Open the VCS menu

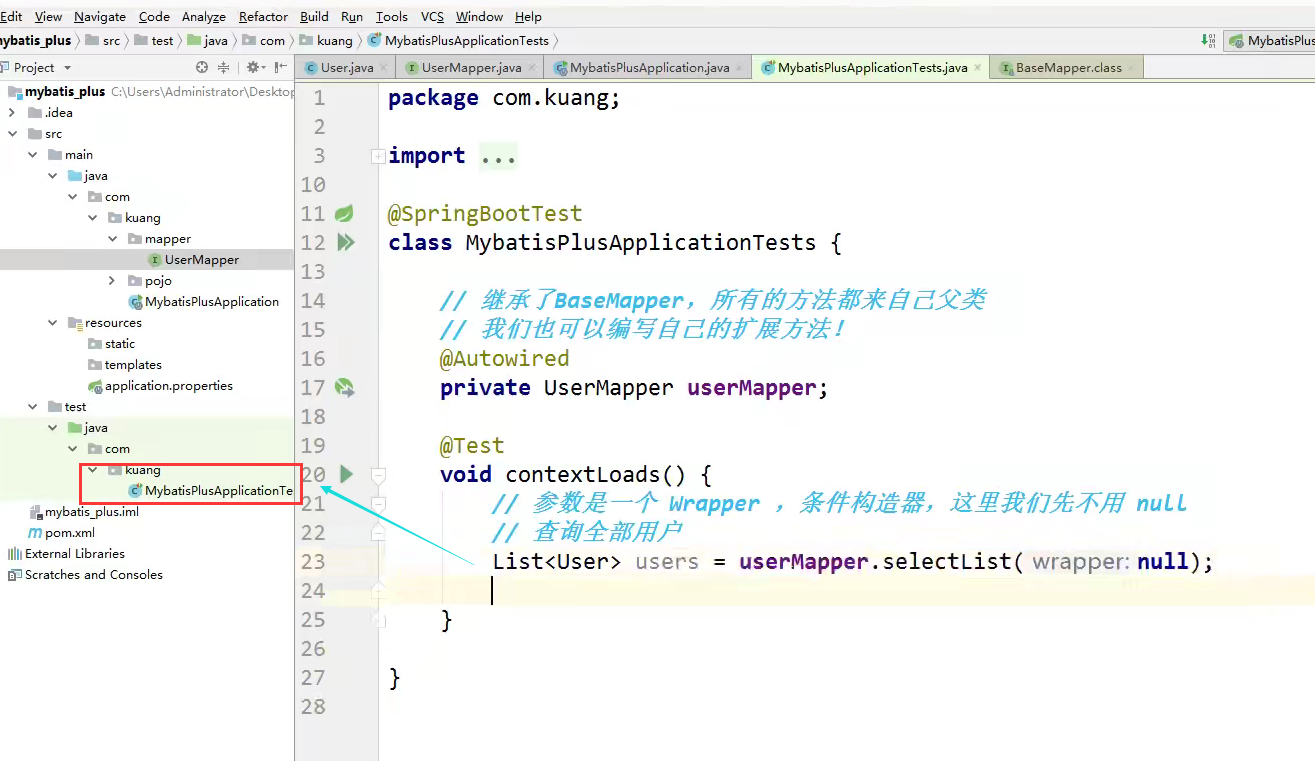(432, 16)
